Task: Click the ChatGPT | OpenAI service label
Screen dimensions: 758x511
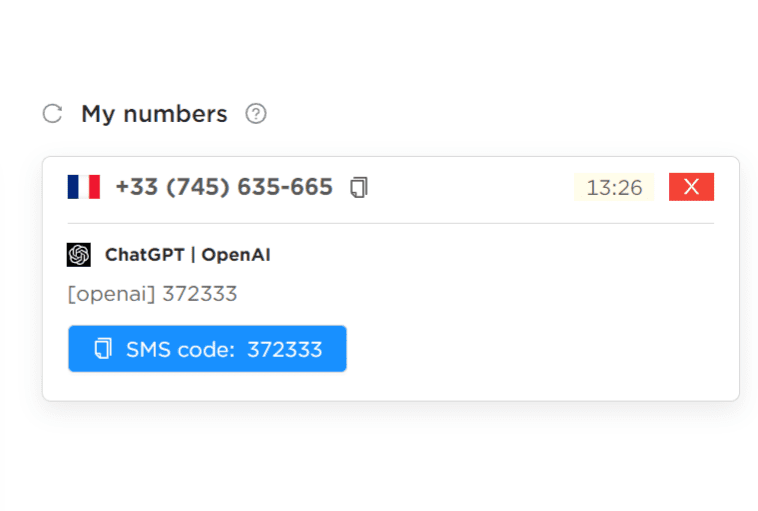Action: 188,255
